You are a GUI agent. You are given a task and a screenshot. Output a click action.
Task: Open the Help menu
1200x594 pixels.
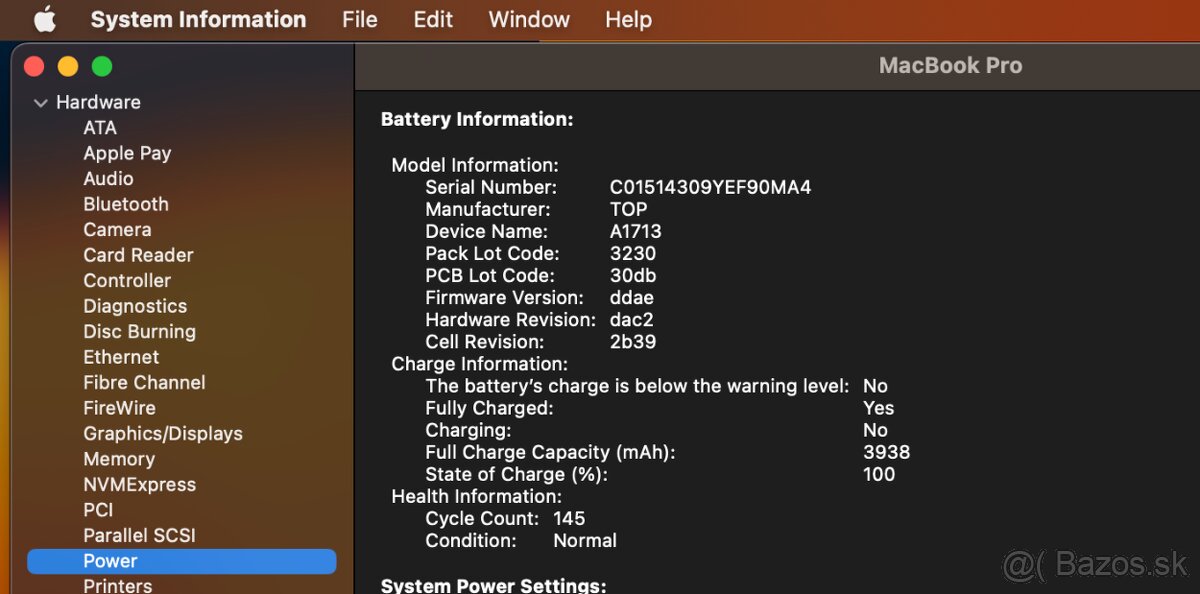628,19
